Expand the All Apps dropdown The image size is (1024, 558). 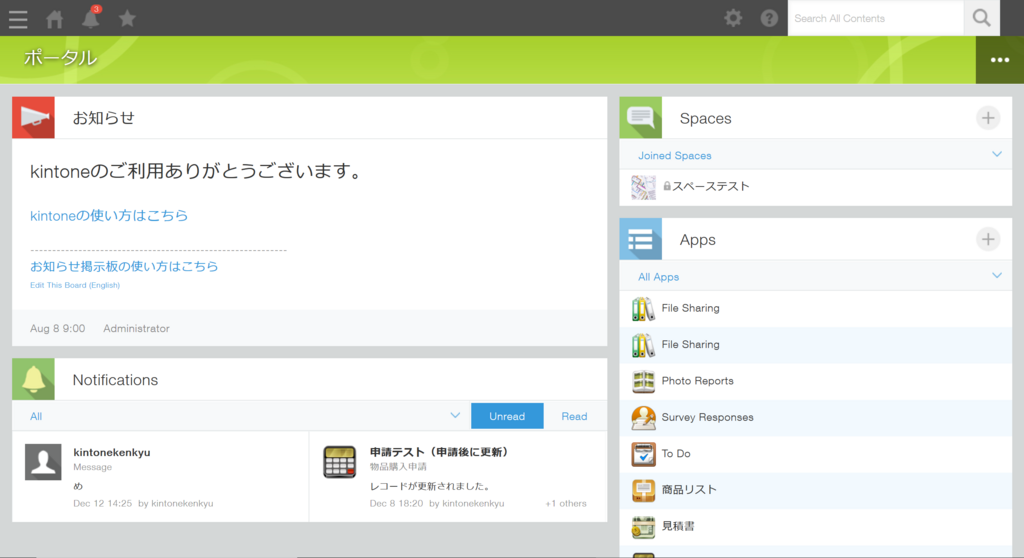(997, 276)
